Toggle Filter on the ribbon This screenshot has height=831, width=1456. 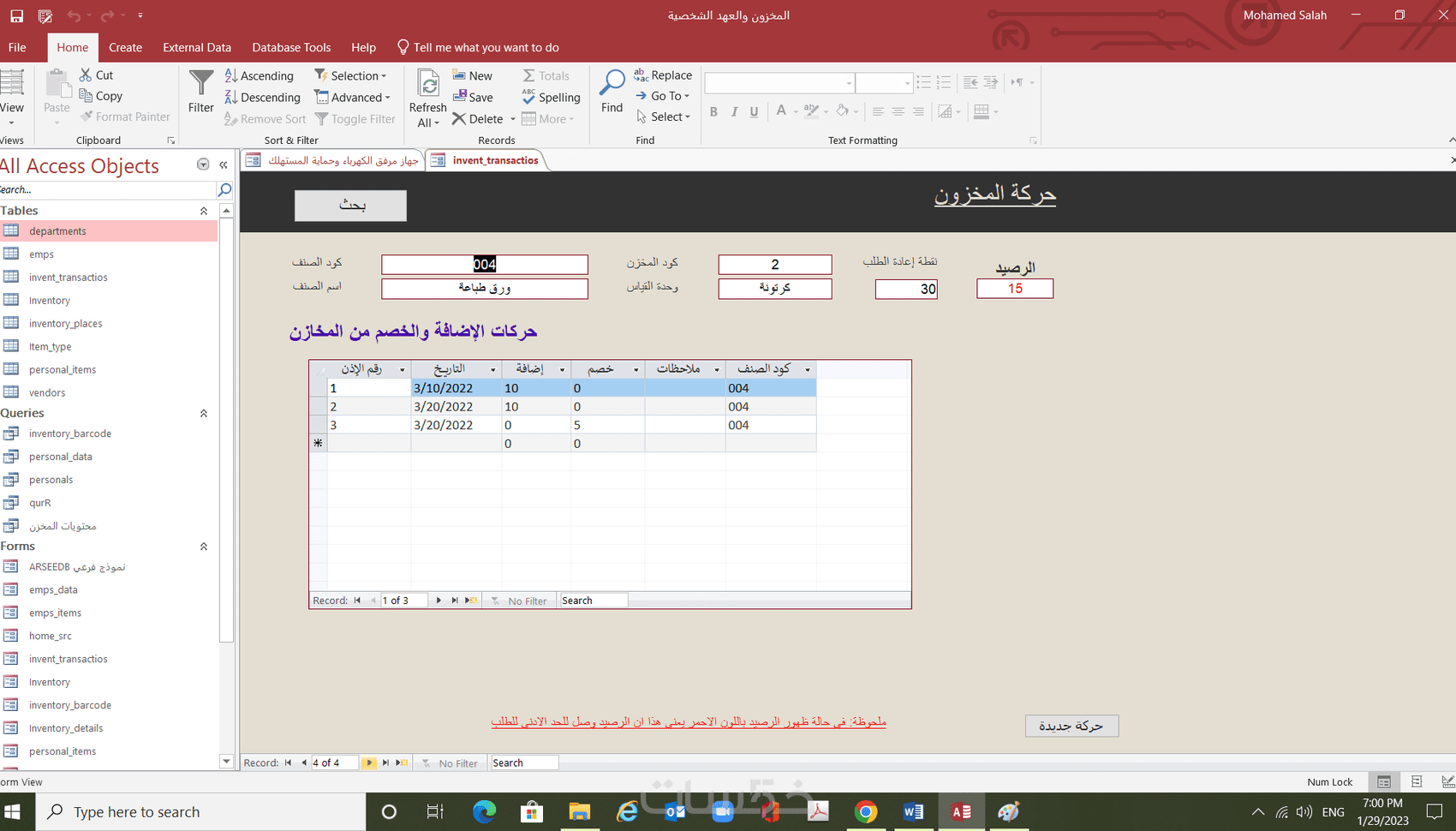click(x=355, y=119)
